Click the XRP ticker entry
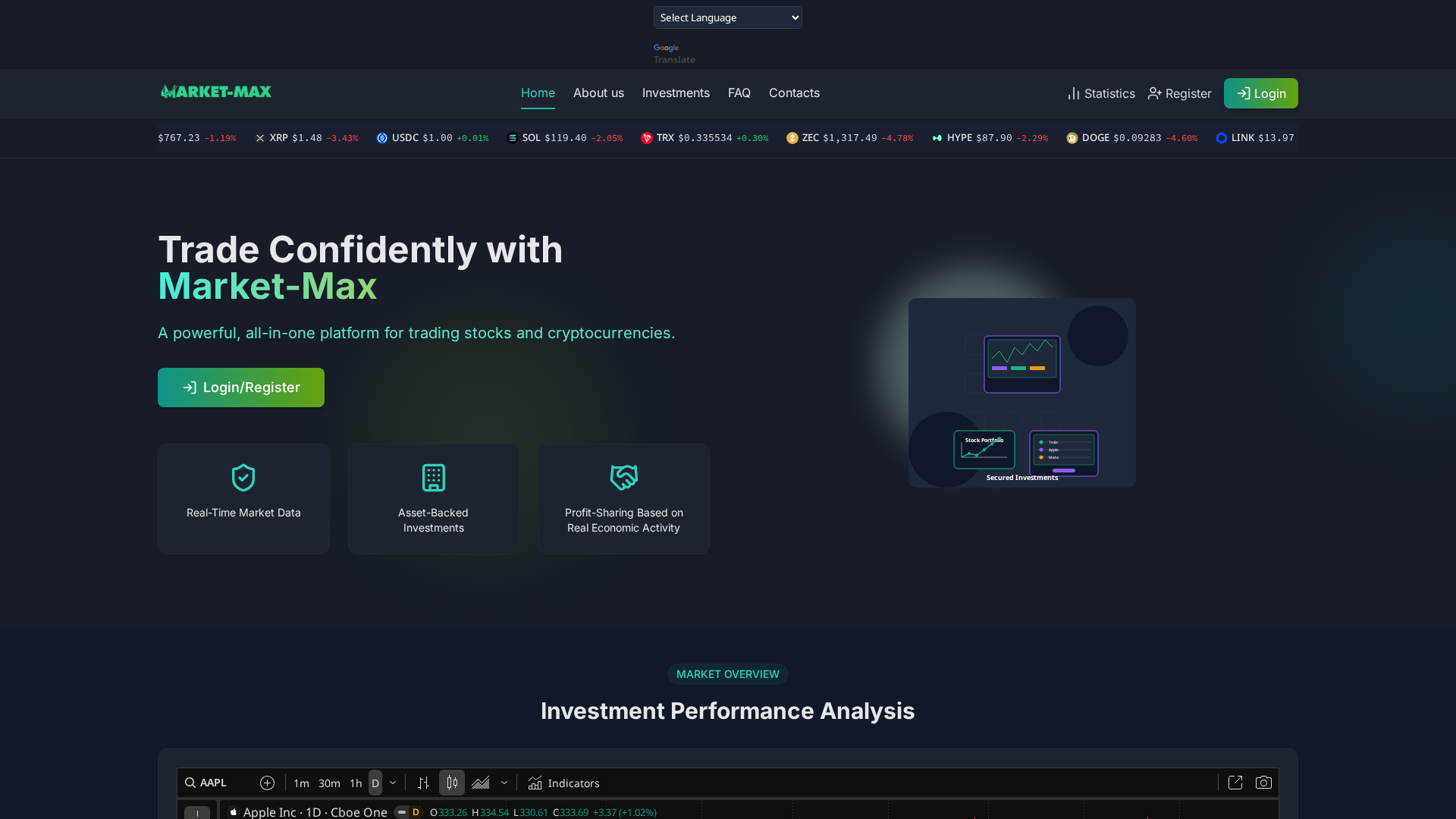 (x=306, y=138)
